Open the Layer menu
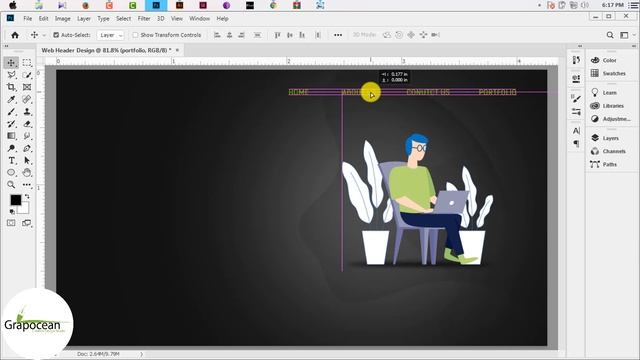The image size is (640, 360). [84, 19]
